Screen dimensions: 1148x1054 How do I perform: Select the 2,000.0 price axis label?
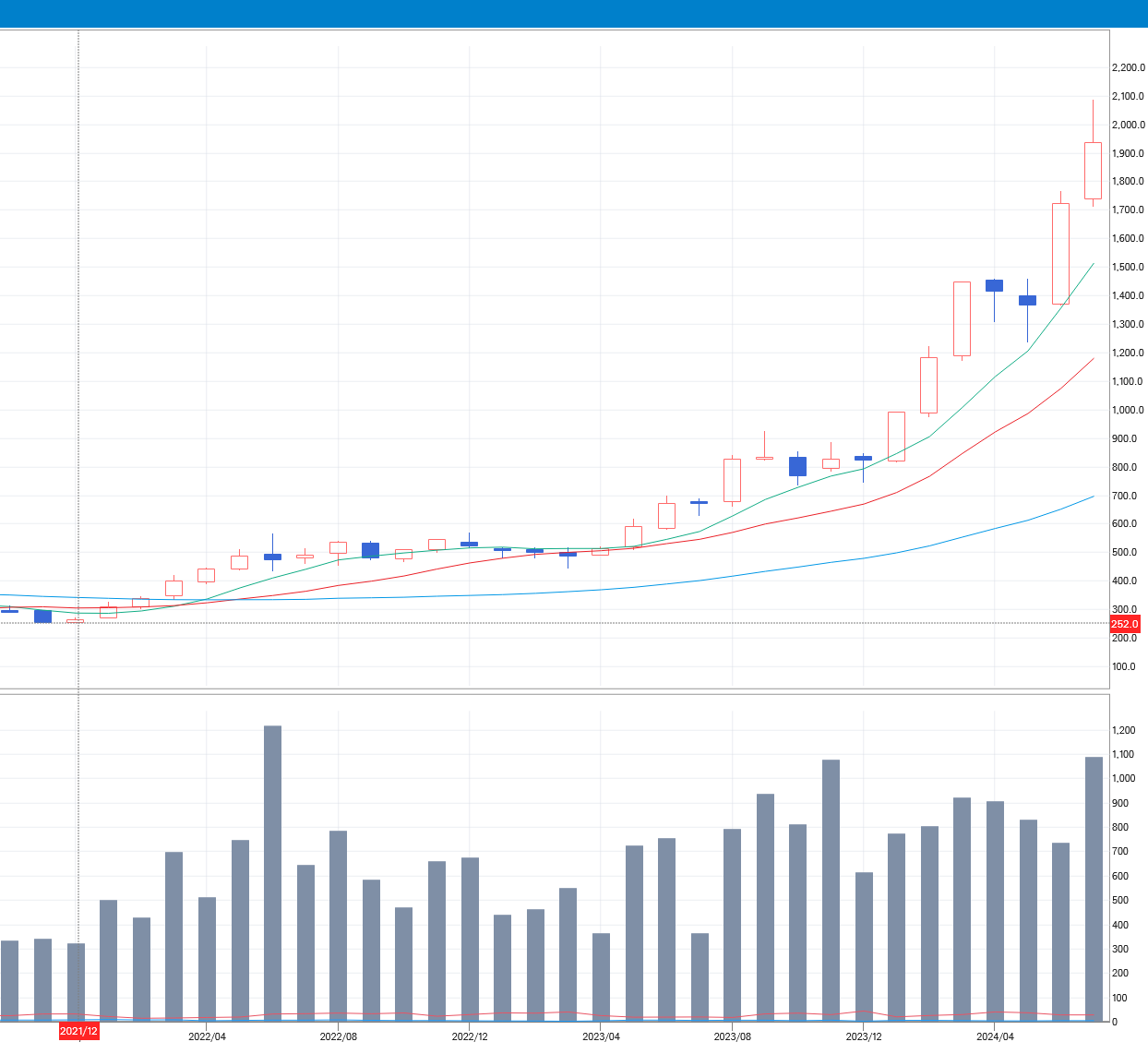(1128, 126)
